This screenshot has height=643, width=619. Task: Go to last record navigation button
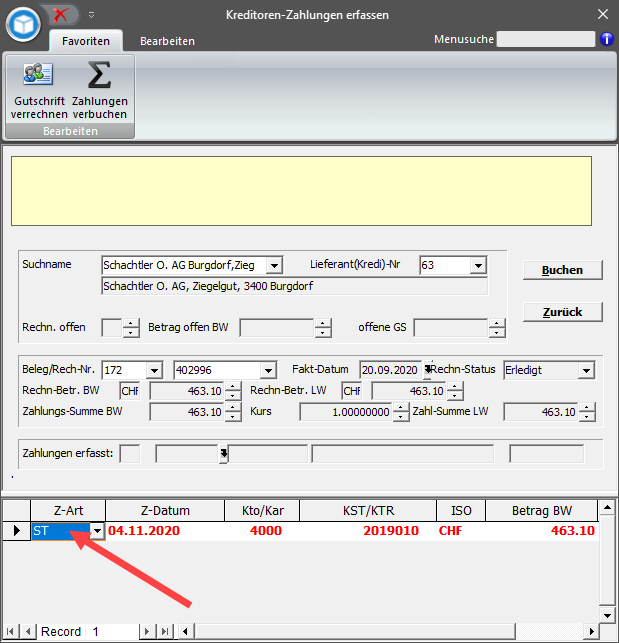165,632
